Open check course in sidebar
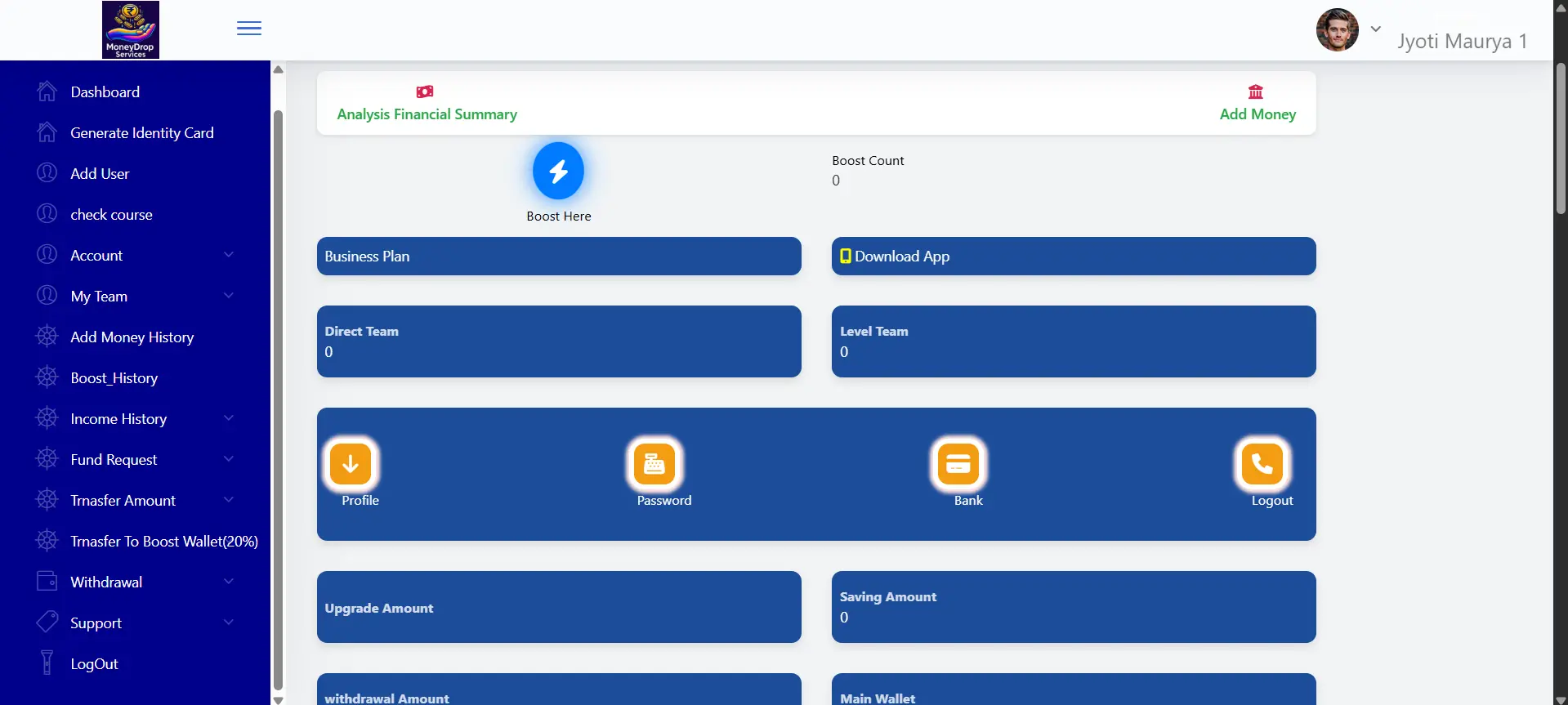 pyautogui.click(x=112, y=215)
